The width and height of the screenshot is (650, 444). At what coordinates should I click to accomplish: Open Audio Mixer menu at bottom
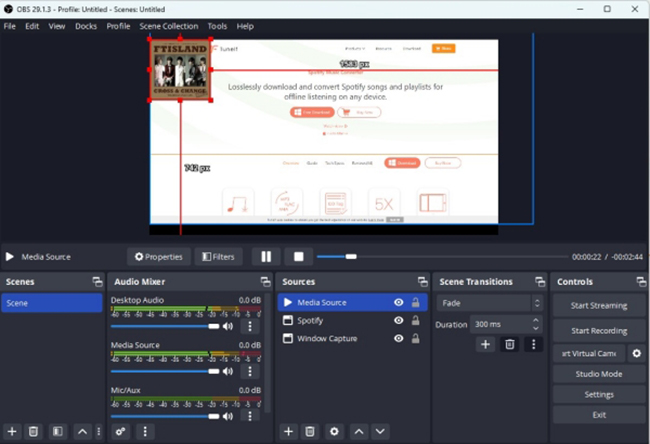(145, 432)
